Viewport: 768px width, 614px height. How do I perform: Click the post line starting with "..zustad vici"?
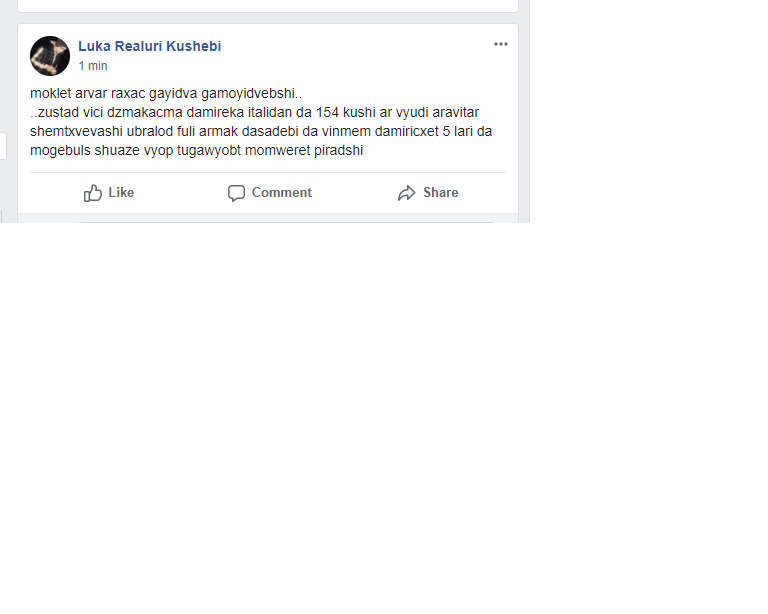(x=255, y=113)
